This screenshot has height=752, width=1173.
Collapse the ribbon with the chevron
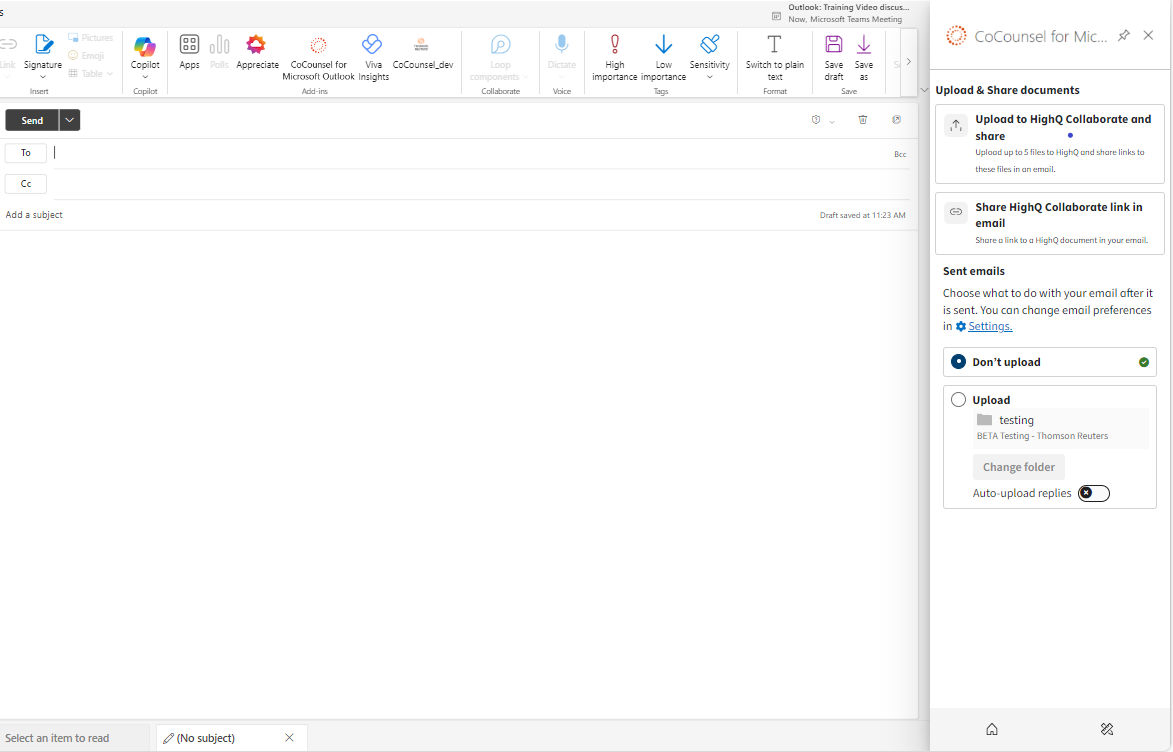[x=924, y=91]
